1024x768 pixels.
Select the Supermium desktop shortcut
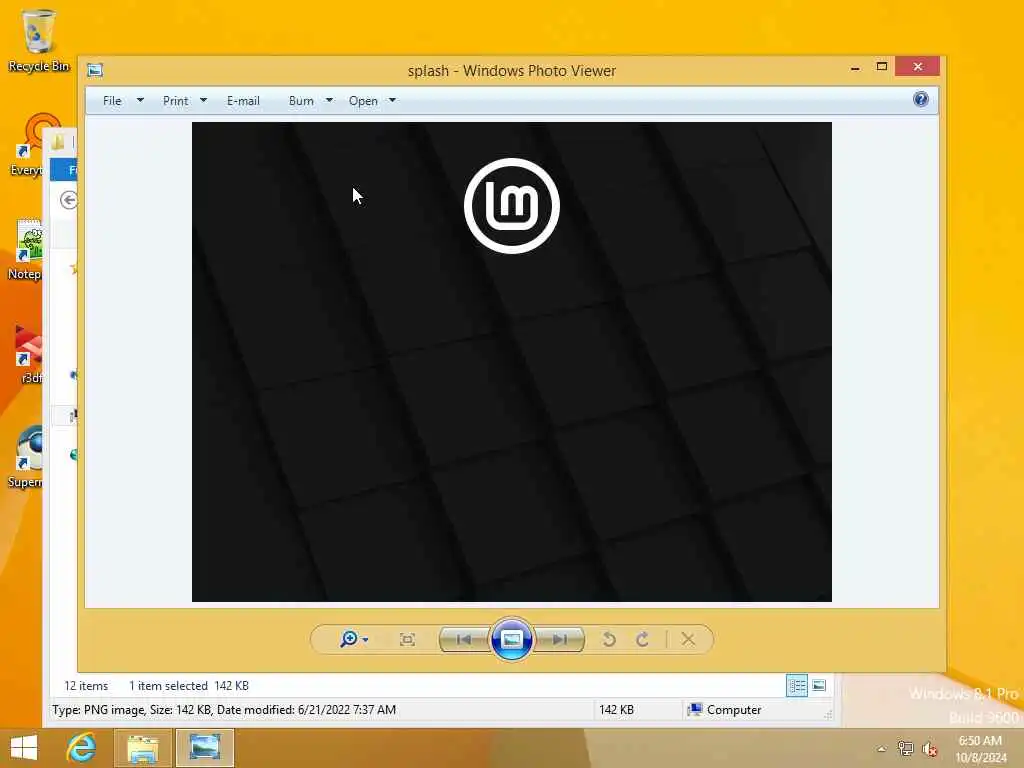pyautogui.click(x=25, y=457)
